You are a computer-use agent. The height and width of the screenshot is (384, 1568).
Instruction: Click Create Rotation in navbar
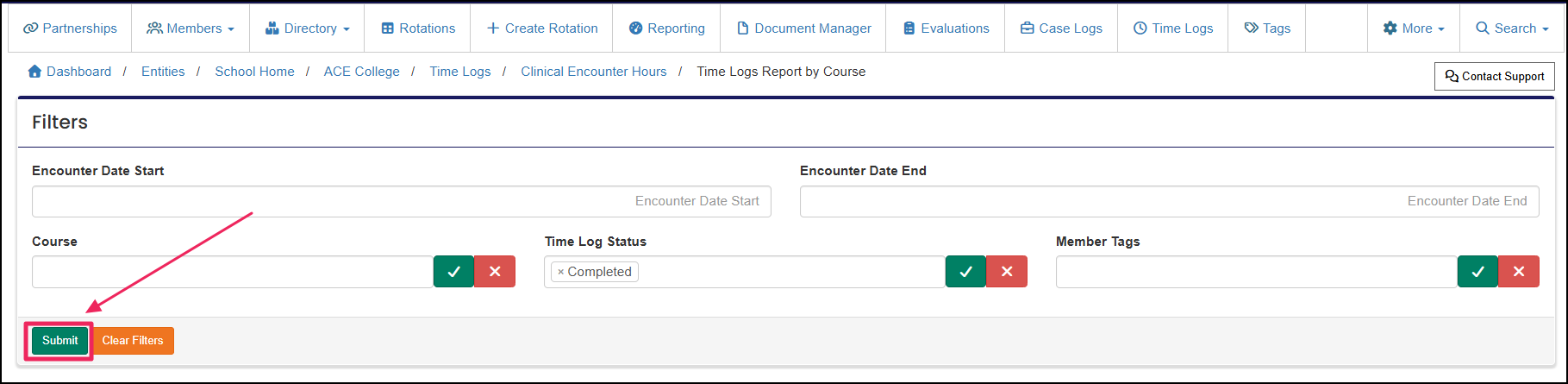541,28
